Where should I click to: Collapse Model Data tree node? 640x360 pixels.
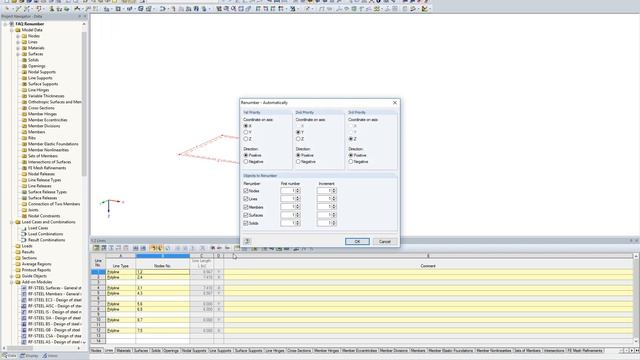11,30
